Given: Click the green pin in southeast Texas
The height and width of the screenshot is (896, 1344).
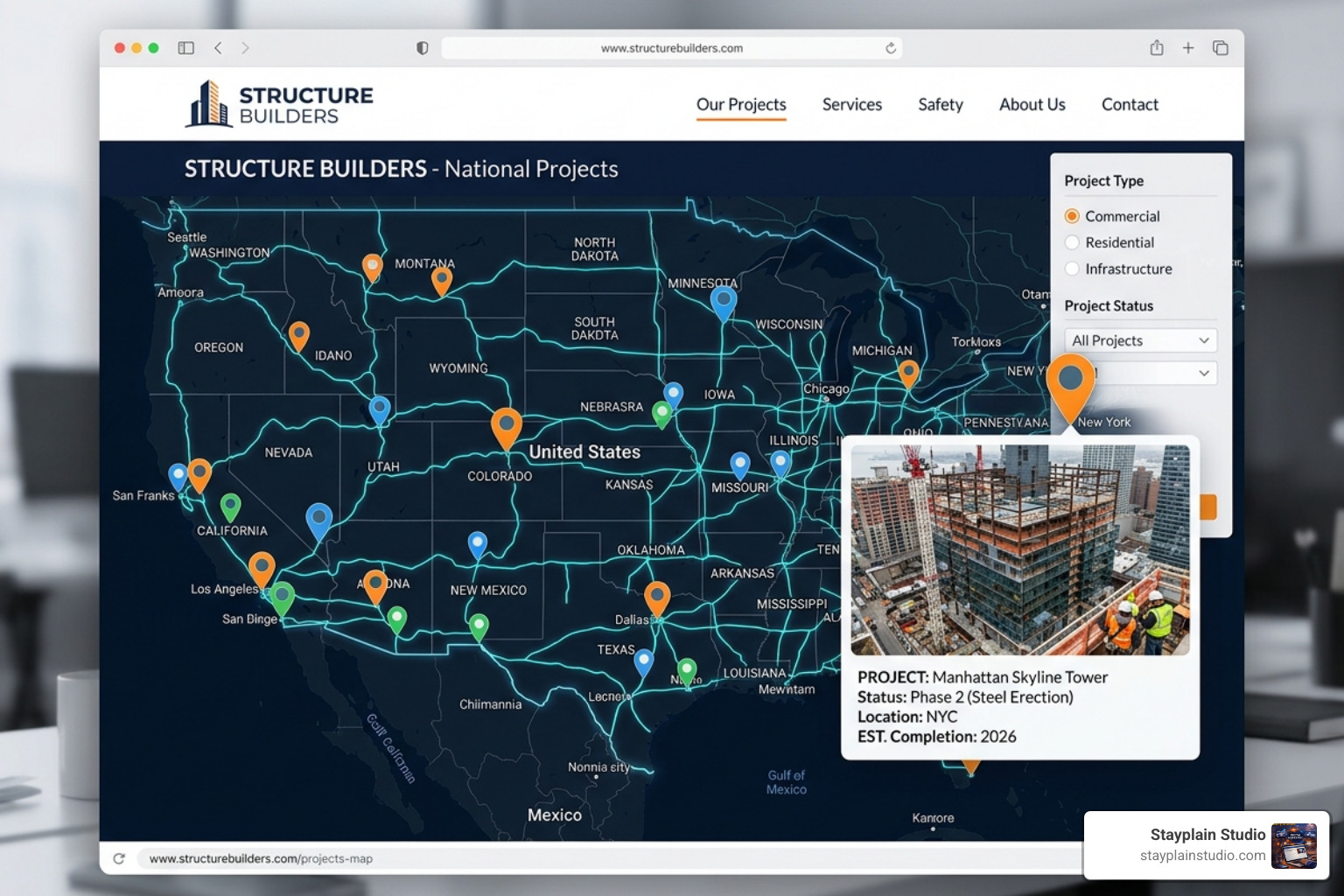Looking at the screenshot, I should pos(687,672).
